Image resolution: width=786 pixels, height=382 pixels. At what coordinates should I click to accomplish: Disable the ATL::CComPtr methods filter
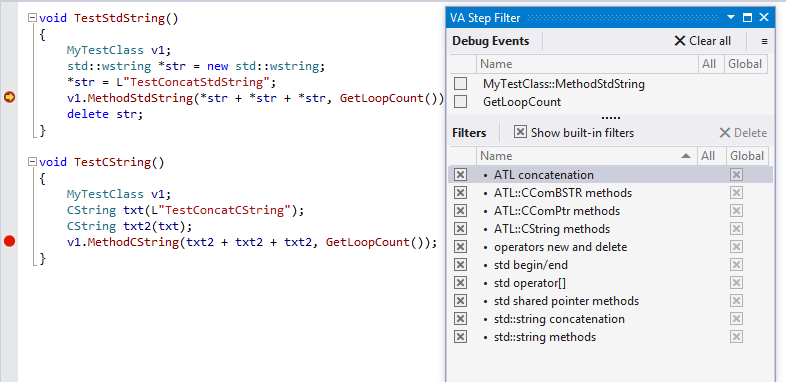tap(460, 211)
